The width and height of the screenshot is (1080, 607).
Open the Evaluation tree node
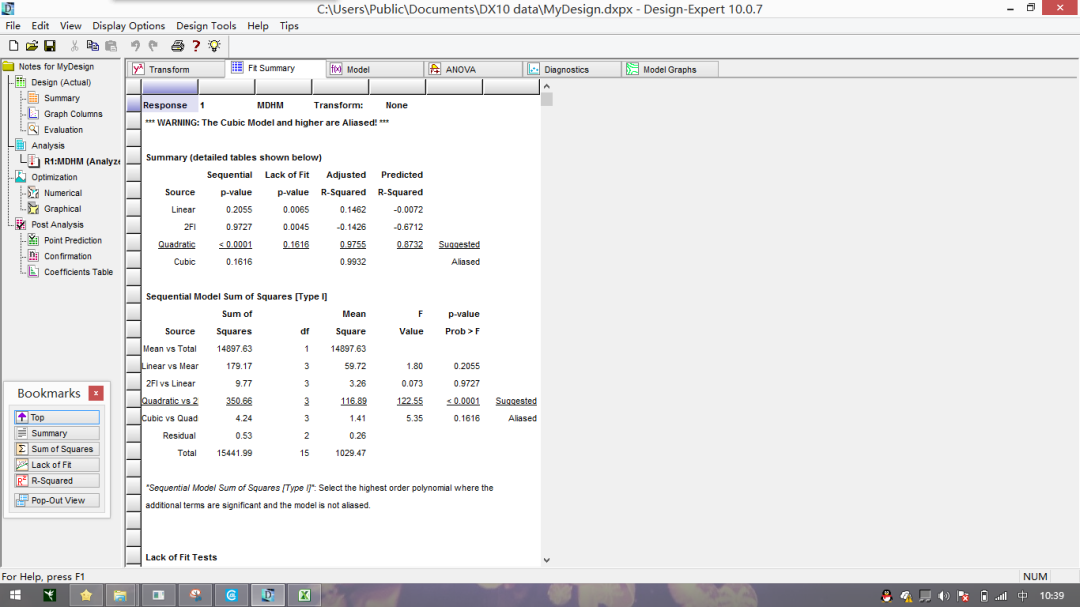(63, 130)
